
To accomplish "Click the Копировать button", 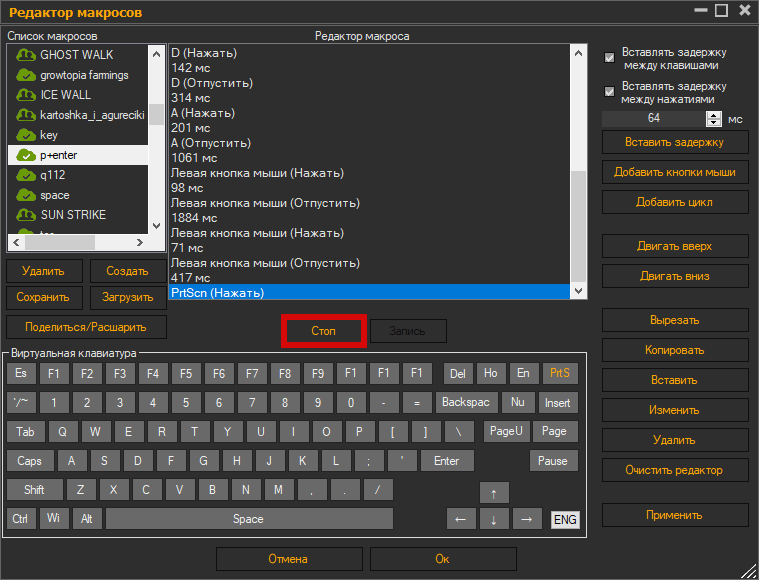I will coord(675,351).
